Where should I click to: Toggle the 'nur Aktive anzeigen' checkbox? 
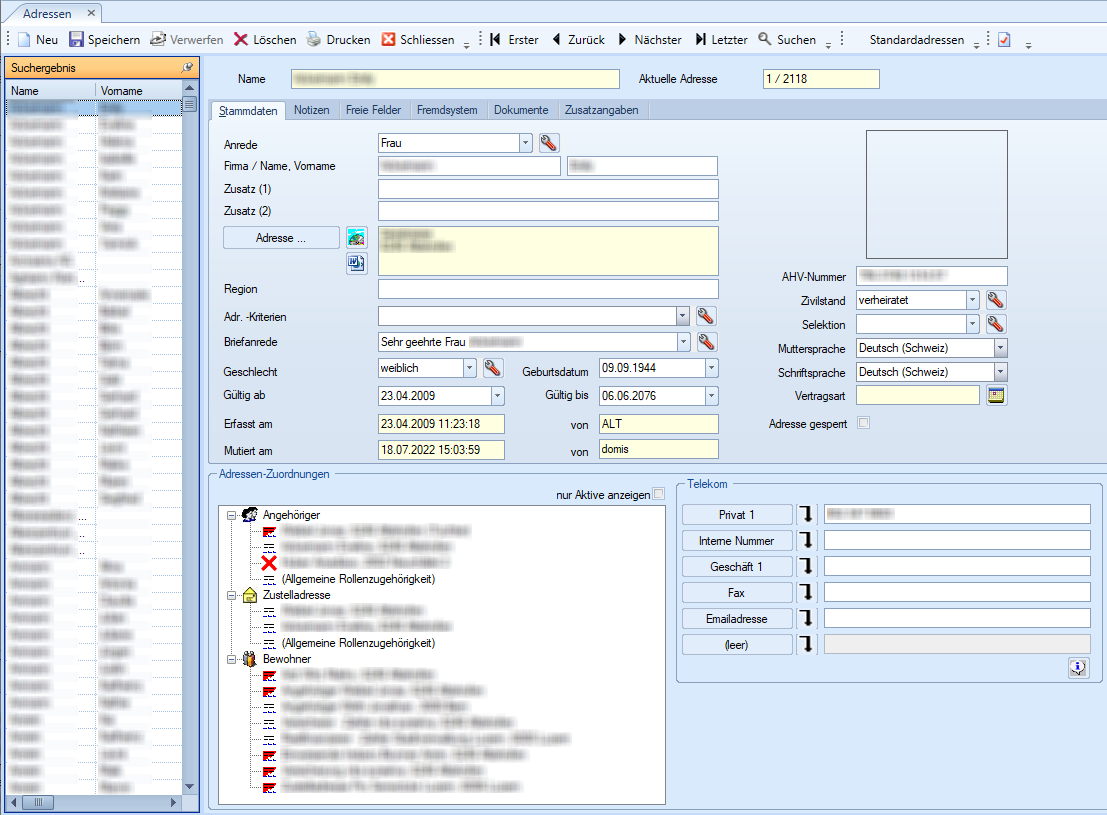pyautogui.click(x=658, y=494)
